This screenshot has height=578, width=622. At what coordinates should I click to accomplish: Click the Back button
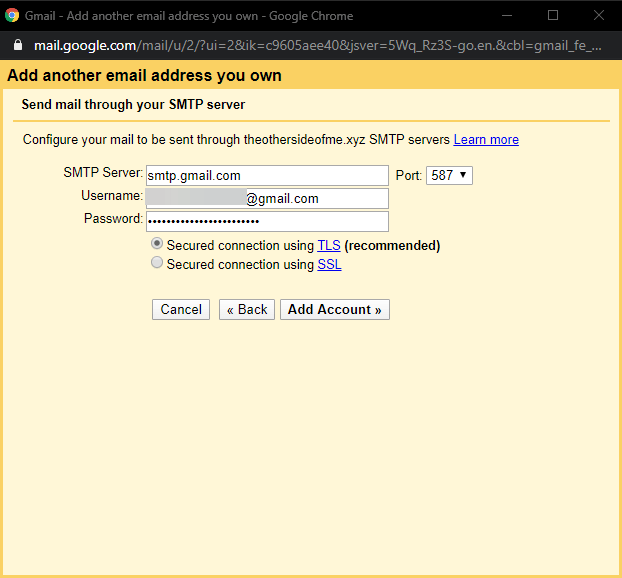pos(247,309)
